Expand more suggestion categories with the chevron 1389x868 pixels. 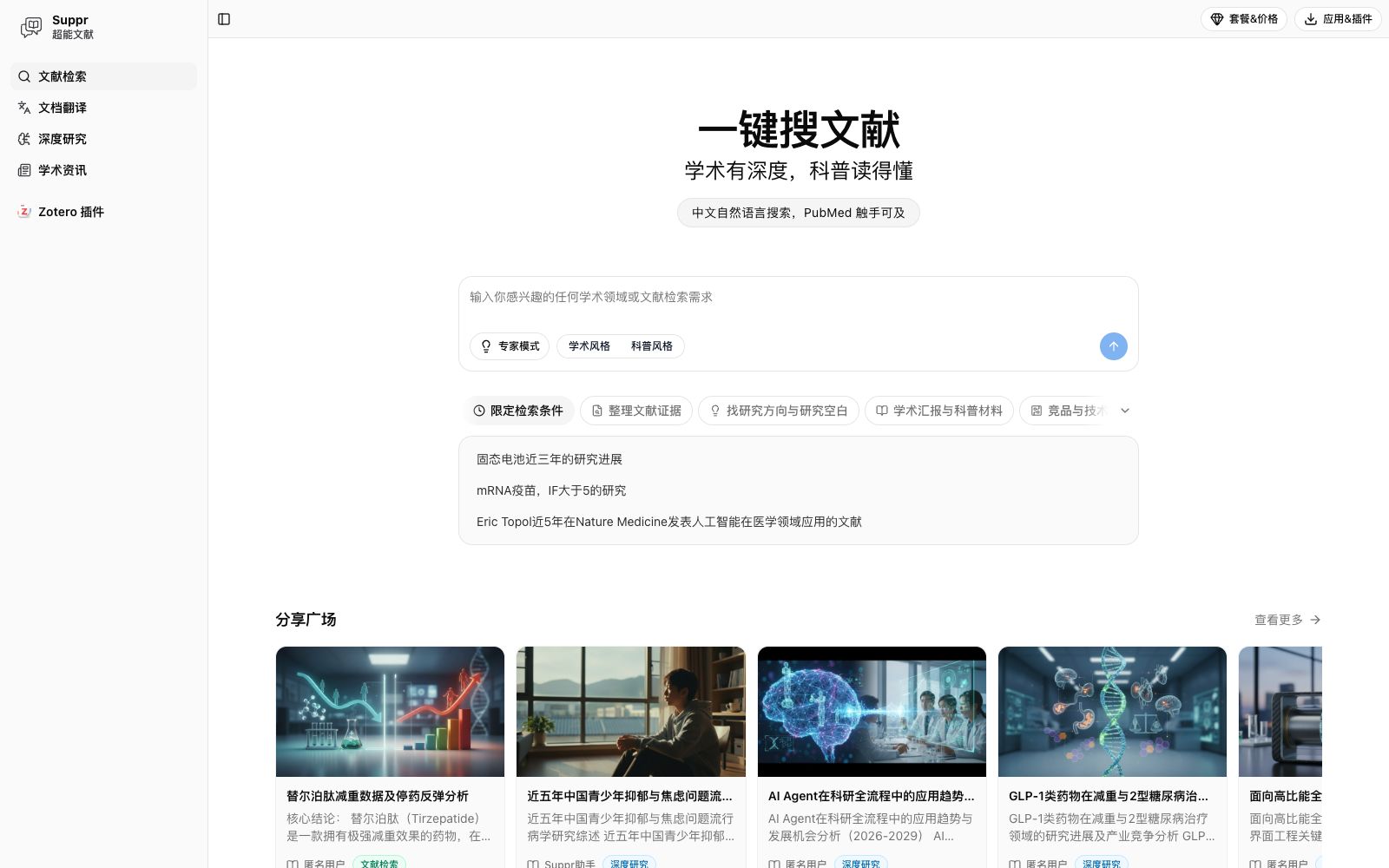pos(1125,411)
